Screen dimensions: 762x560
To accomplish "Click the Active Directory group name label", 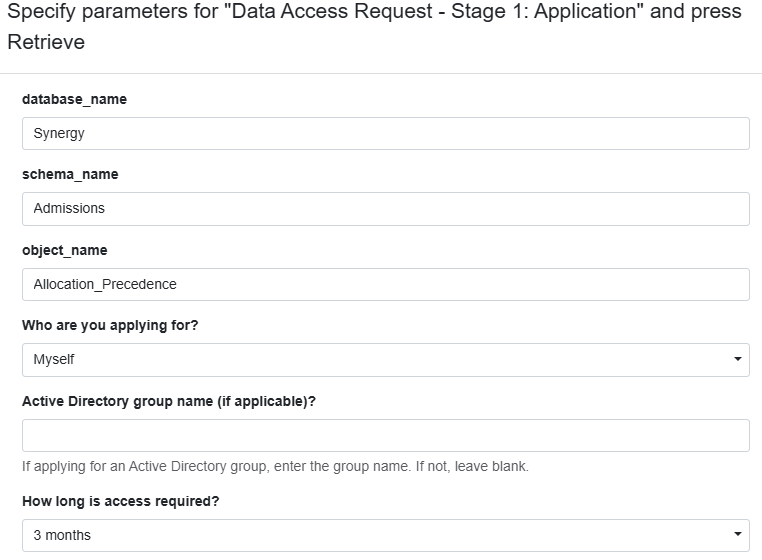I will 169,402.
